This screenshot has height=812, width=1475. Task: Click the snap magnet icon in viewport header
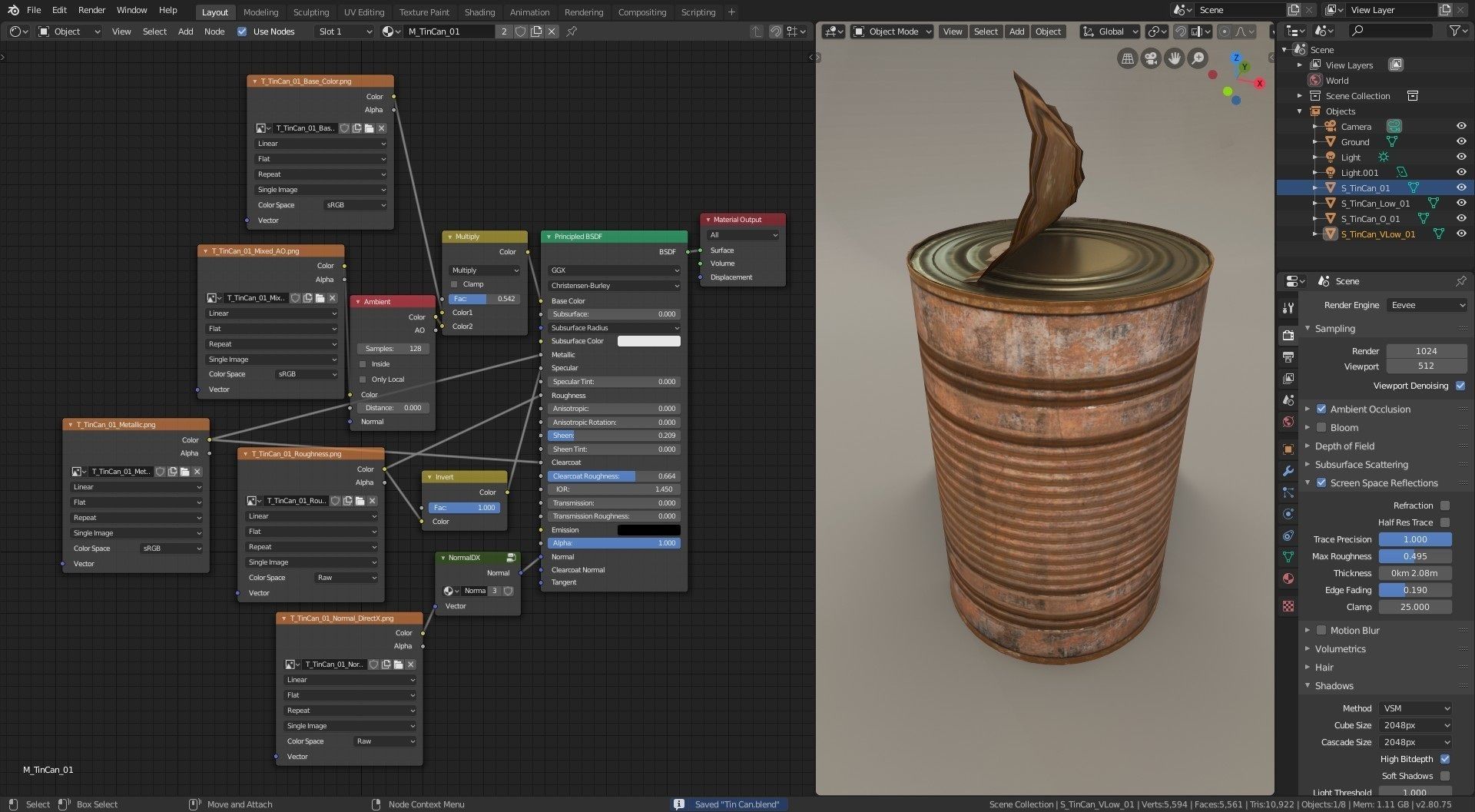1180,31
